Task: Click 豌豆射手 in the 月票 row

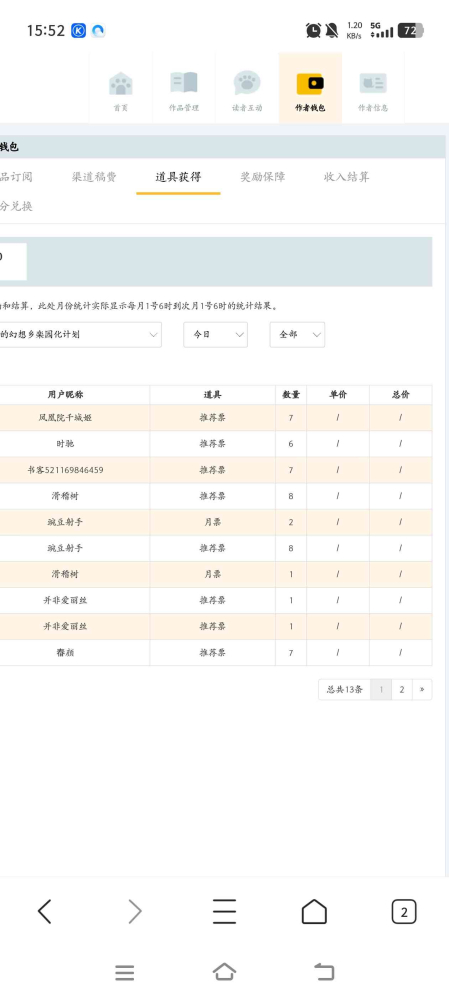Action: pyautogui.click(x=65, y=522)
